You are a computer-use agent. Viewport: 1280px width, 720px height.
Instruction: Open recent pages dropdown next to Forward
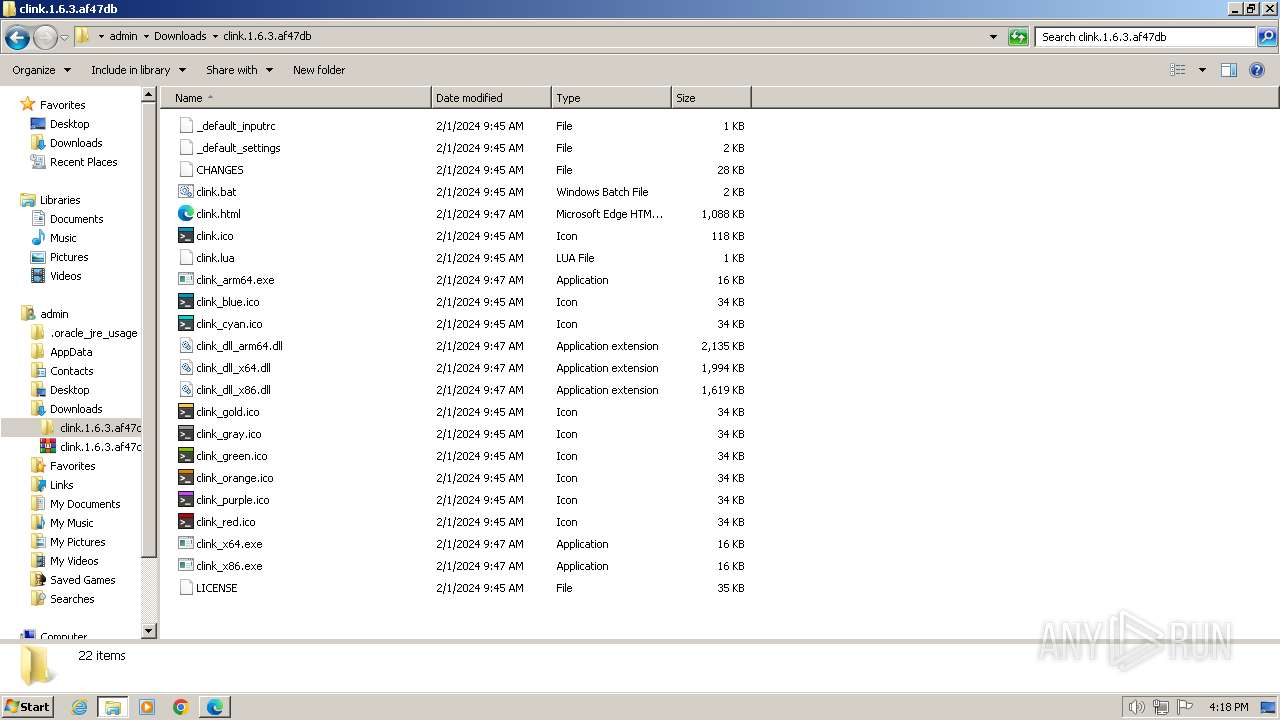pyautogui.click(x=64, y=37)
